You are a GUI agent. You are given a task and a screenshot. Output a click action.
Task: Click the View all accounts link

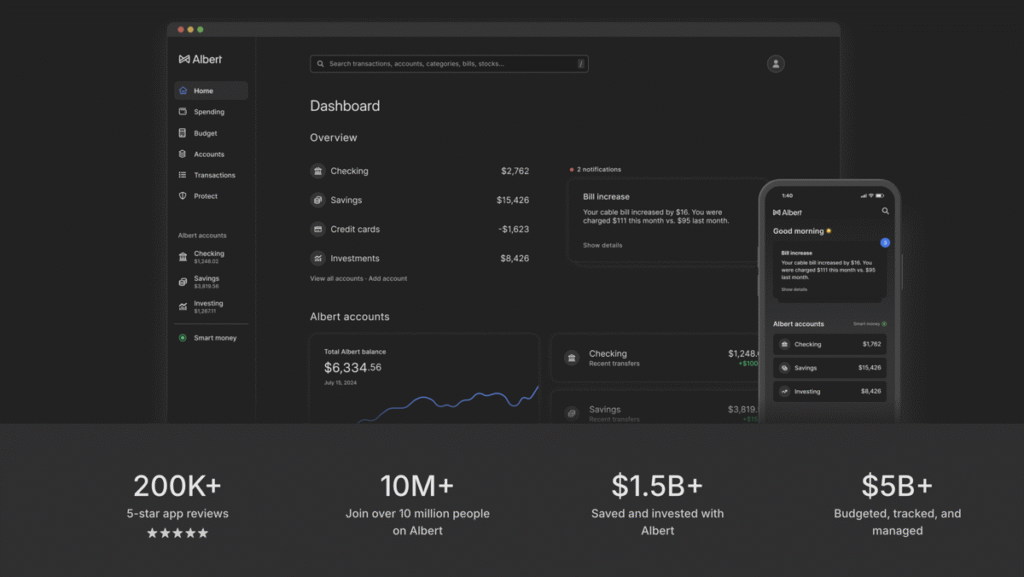pyautogui.click(x=336, y=279)
